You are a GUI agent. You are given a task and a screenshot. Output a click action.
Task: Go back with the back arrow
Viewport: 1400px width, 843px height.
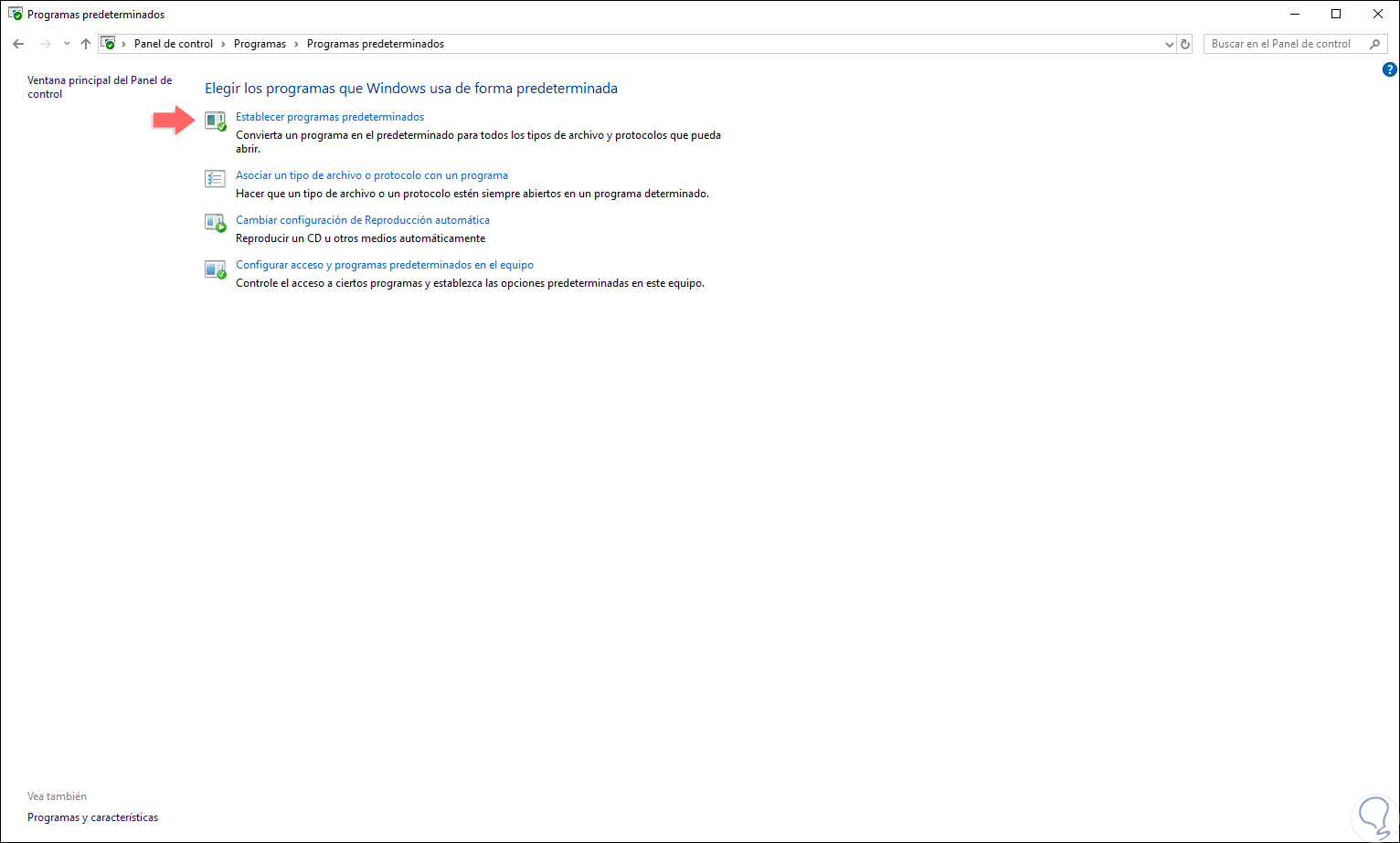[18, 44]
